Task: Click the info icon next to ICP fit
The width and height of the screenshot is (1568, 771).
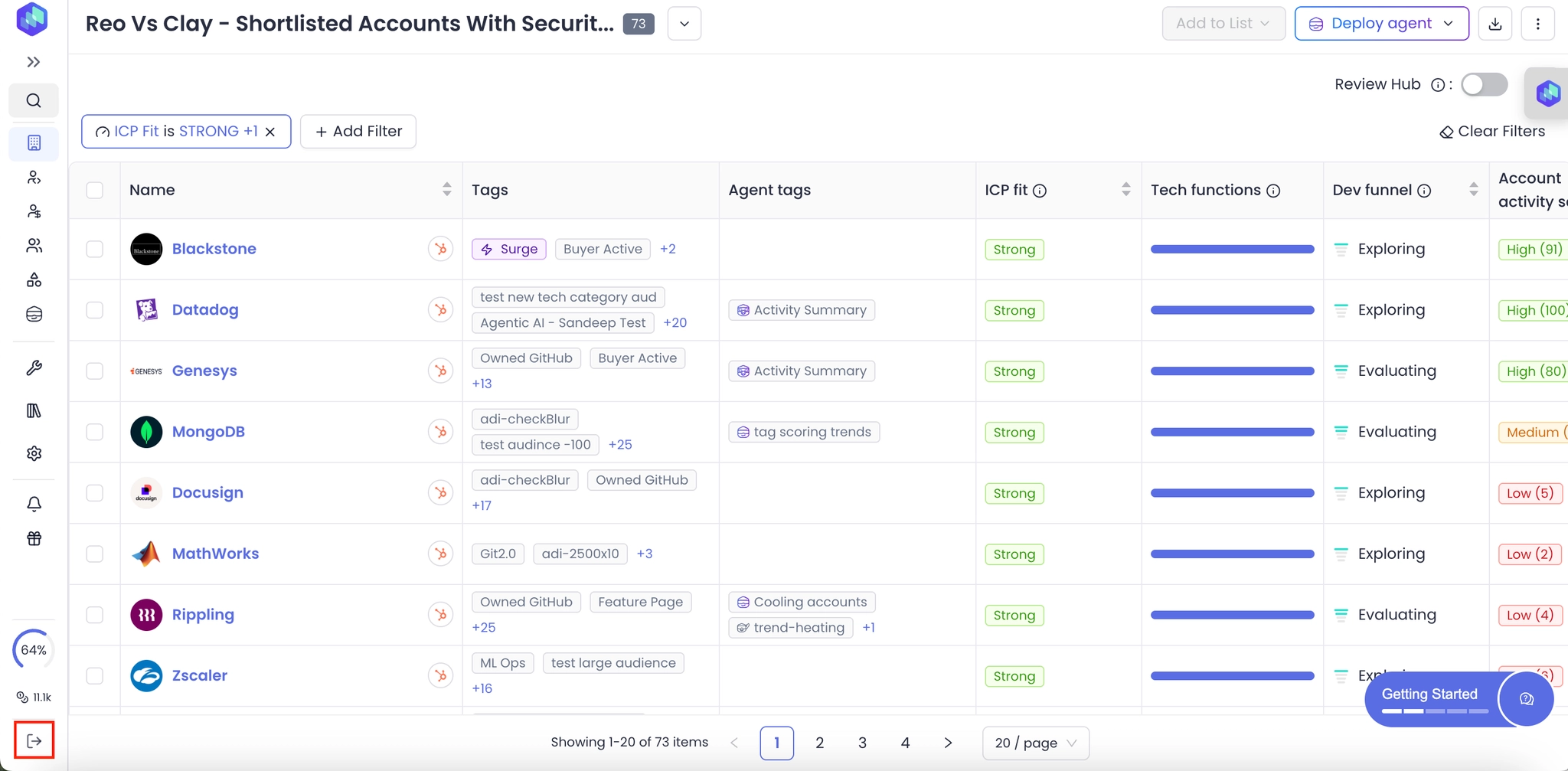Action: tap(1040, 191)
